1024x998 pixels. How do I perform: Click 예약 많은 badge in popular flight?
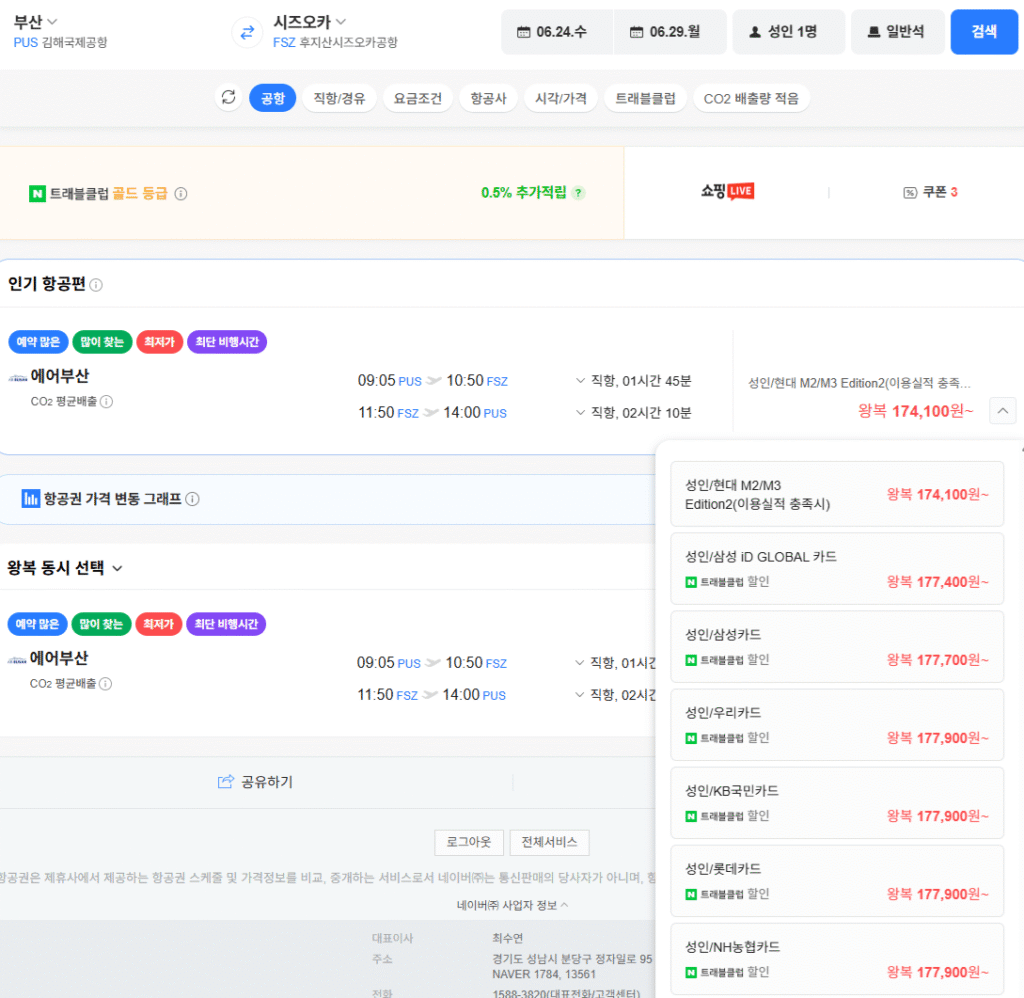click(x=38, y=342)
